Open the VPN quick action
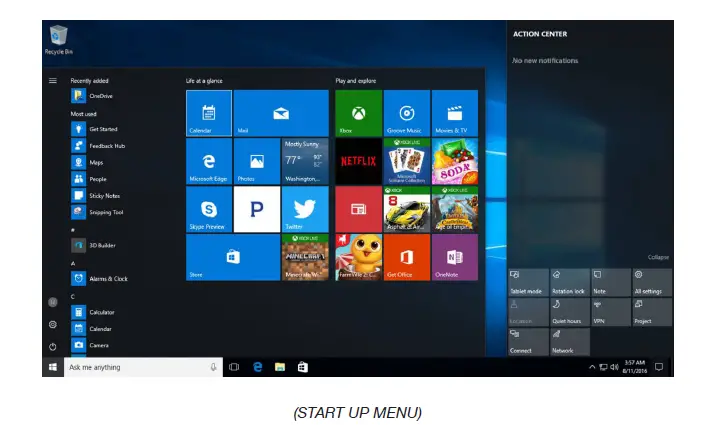The image size is (721, 425). point(611,312)
